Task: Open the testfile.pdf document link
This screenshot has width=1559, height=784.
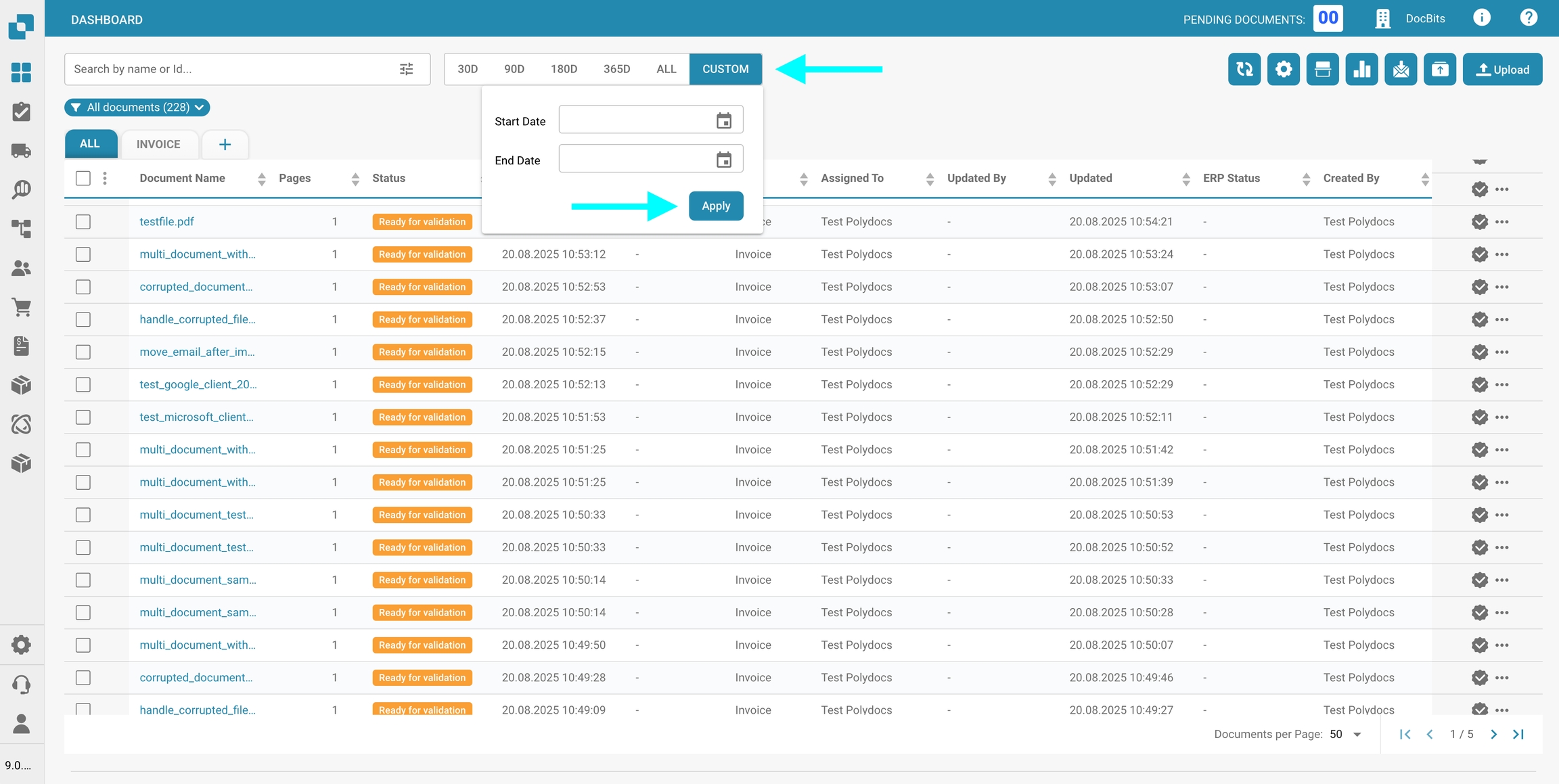Action: 166,222
